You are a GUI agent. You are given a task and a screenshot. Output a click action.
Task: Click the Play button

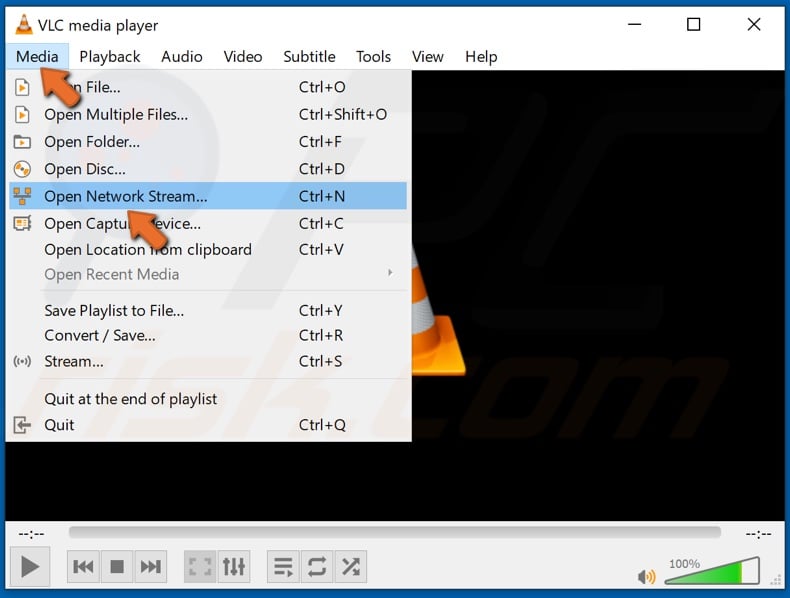click(30, 567)
